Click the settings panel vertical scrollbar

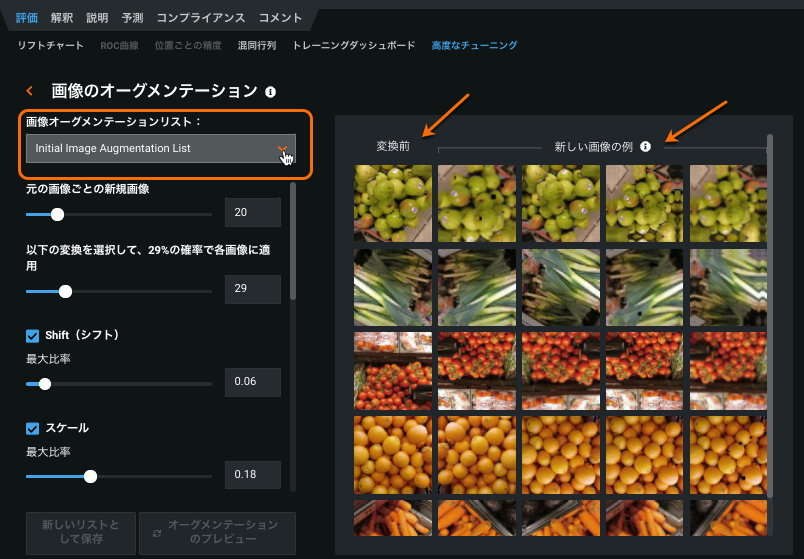293,241
